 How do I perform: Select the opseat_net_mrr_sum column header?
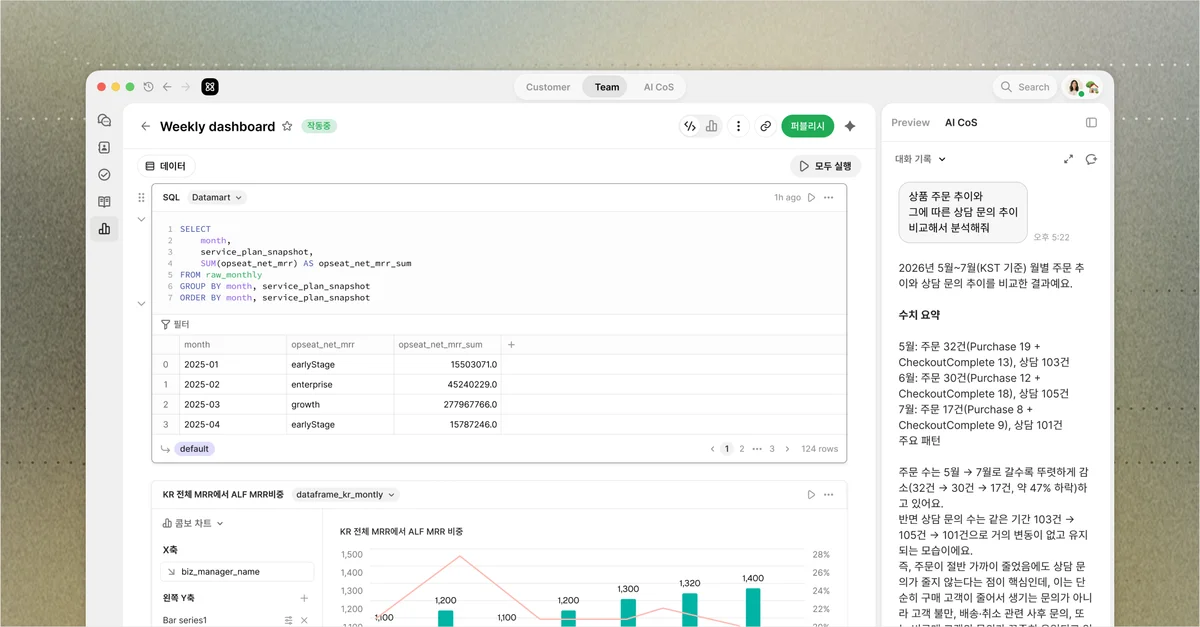point(447,344)
